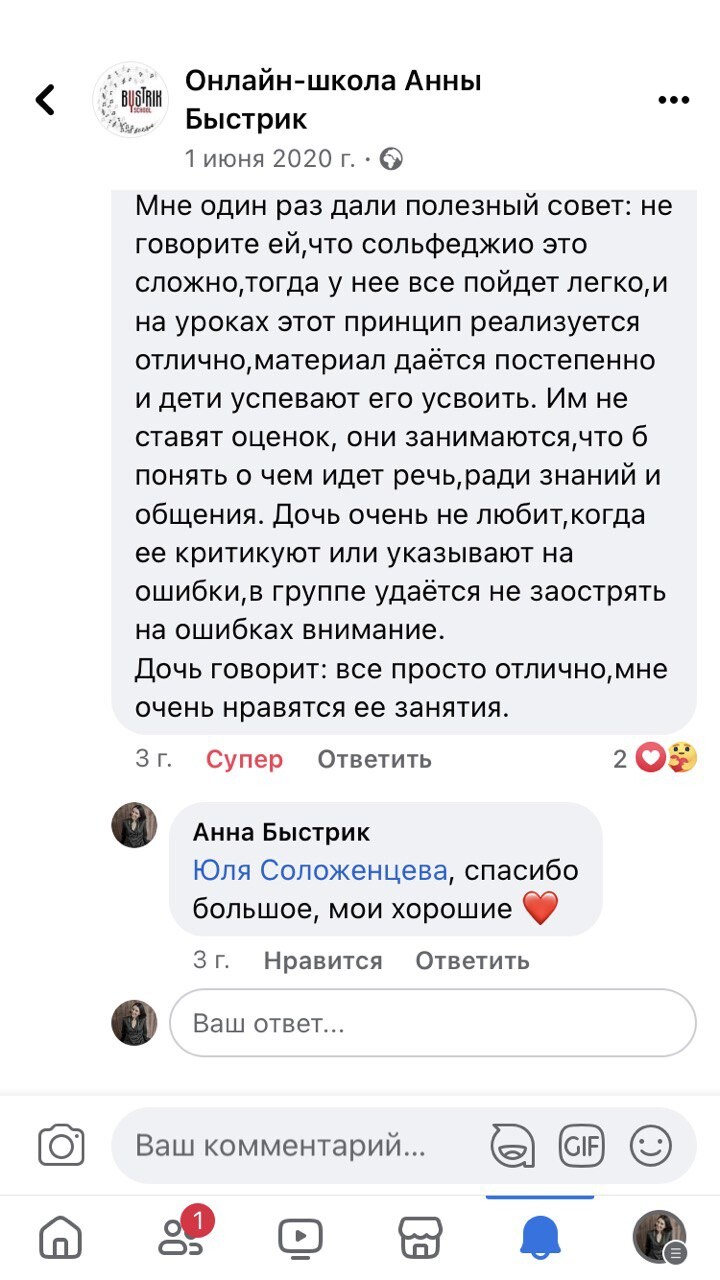Open the sticker picker icon
This screenshot has width=720, height=1280.
point(512,1145)
